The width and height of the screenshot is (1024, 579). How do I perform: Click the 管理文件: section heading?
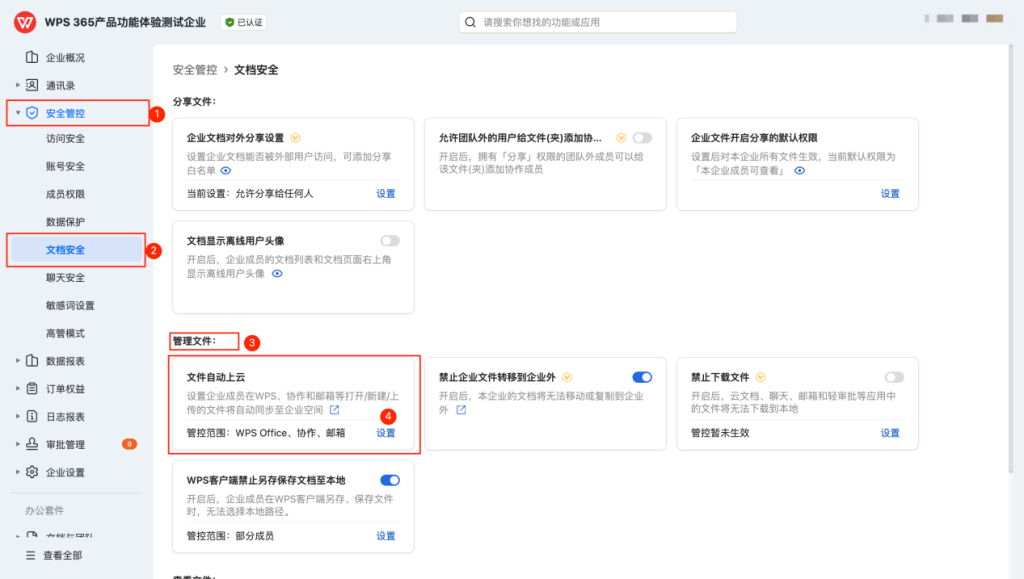(194, 341)
